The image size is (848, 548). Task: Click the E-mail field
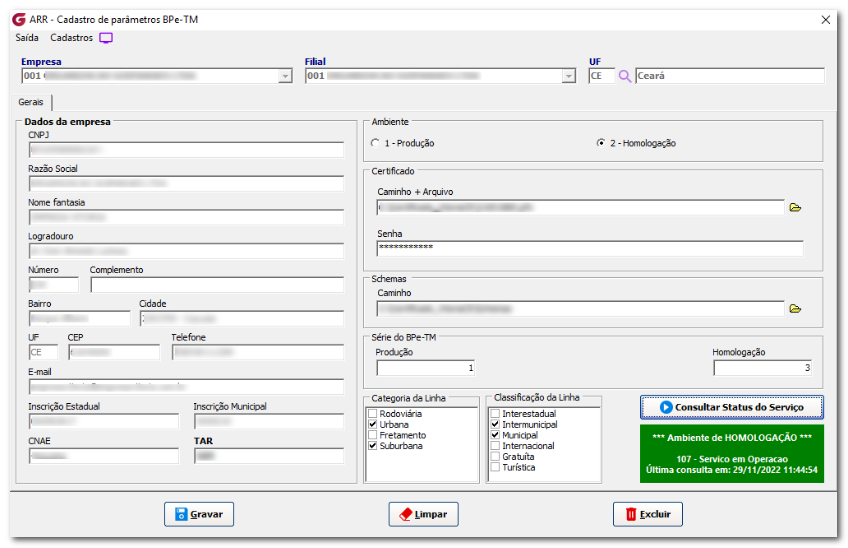187,387
